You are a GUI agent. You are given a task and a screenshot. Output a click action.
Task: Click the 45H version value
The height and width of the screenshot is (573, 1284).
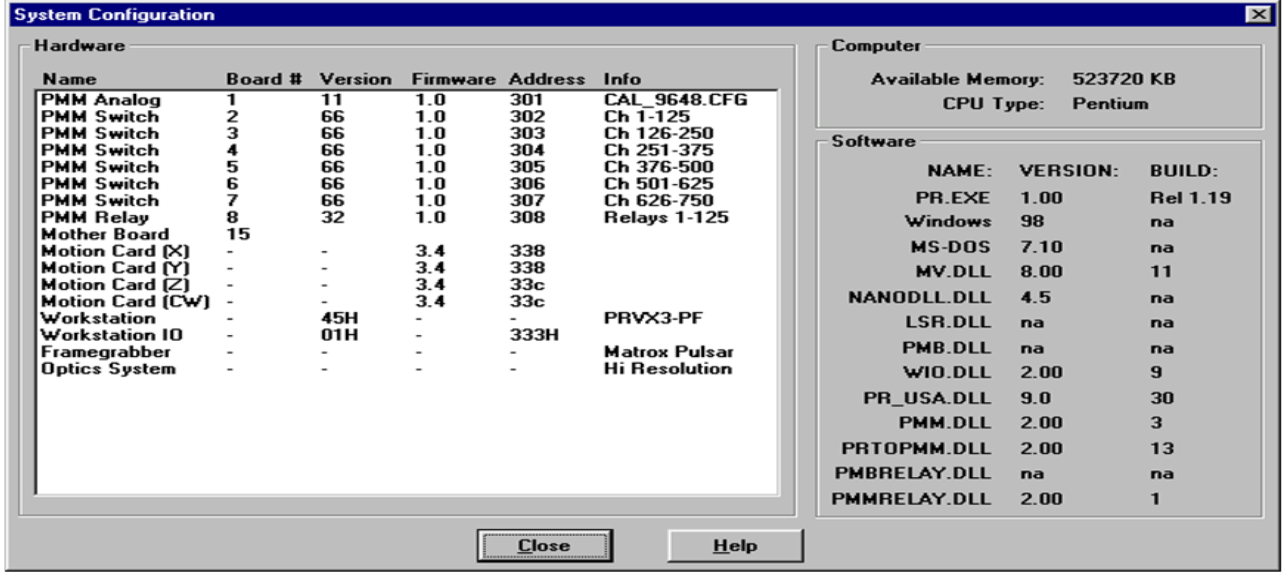(x=338, y=318)
